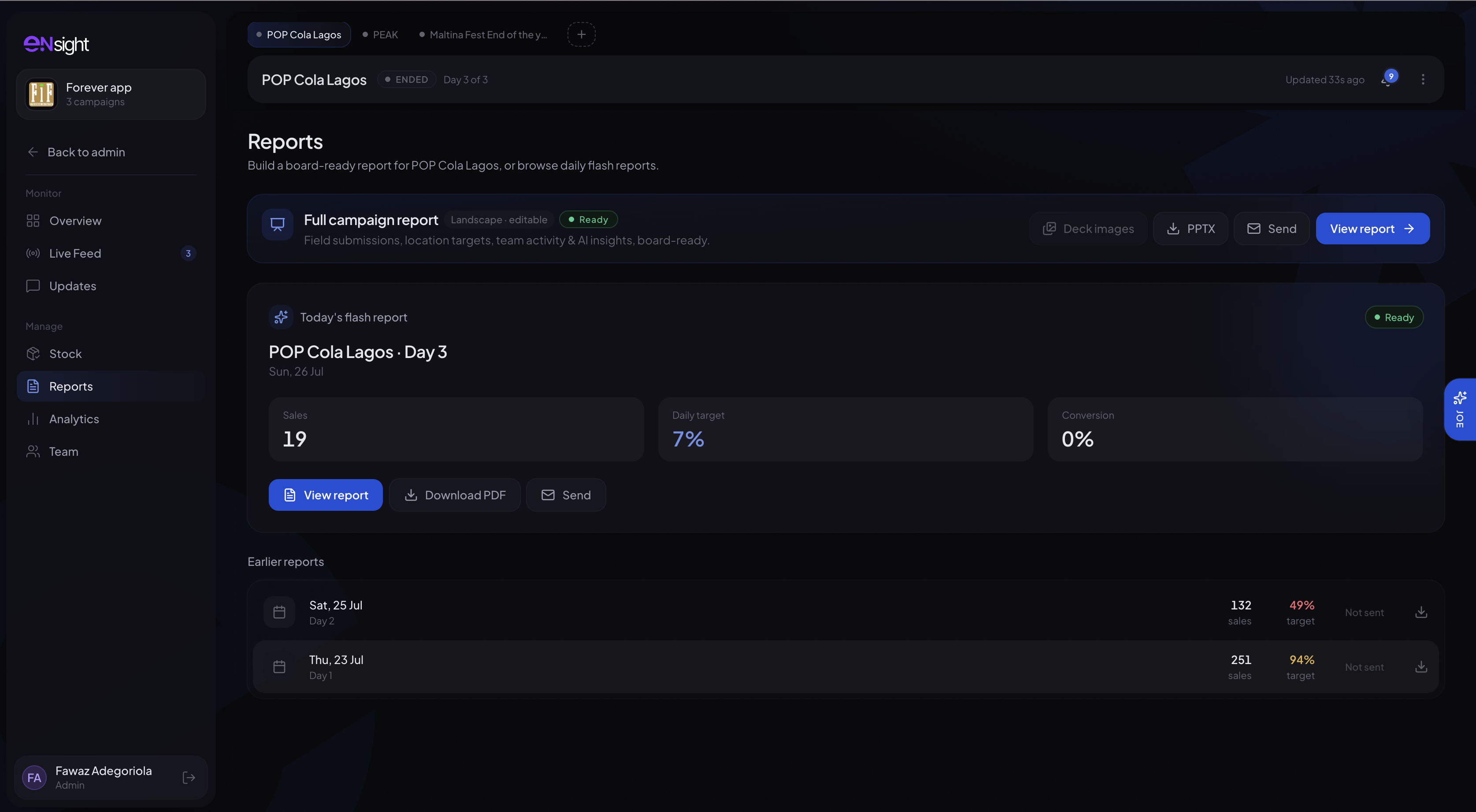Switch to the Maltina Fest campaign tab

(x=484, y=34)
